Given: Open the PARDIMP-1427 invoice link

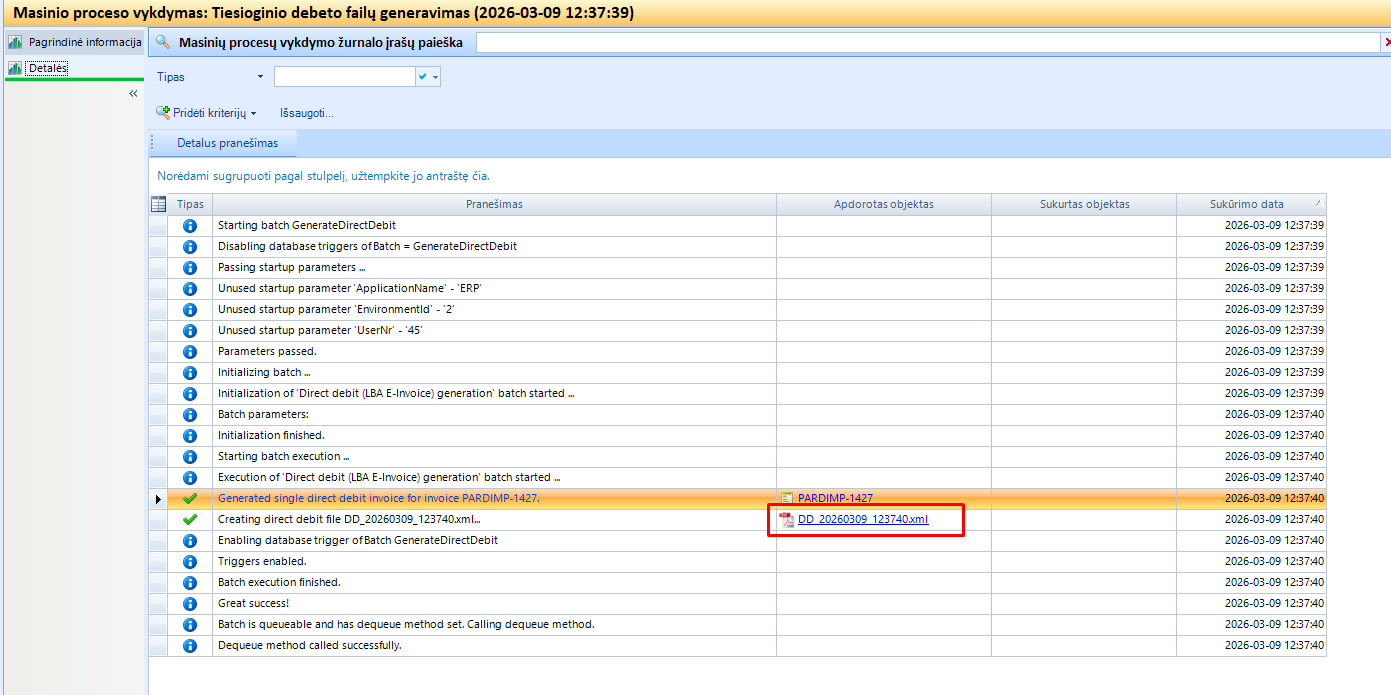Looking at the screenshot, I should pyautogui.click(x=835, y=498).
